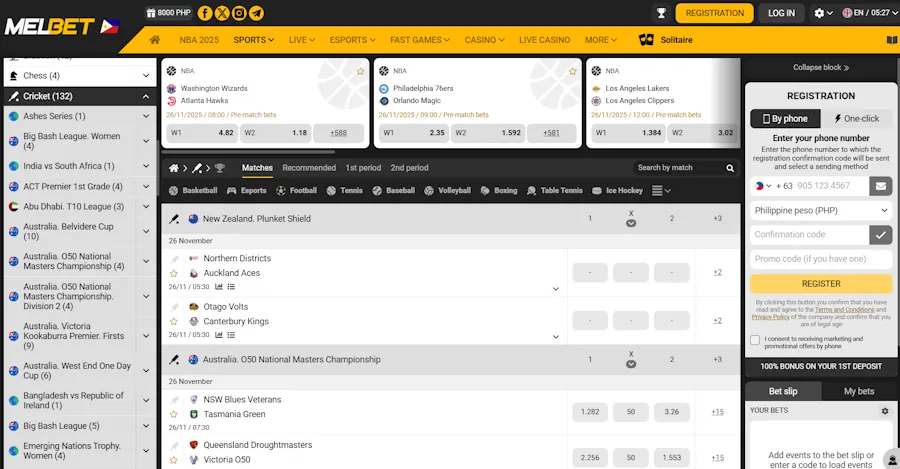This screenshot has height=469, width=900.
Task: Click the trophy icon in header
Action: pyautogui.click(x=661, y=13)
